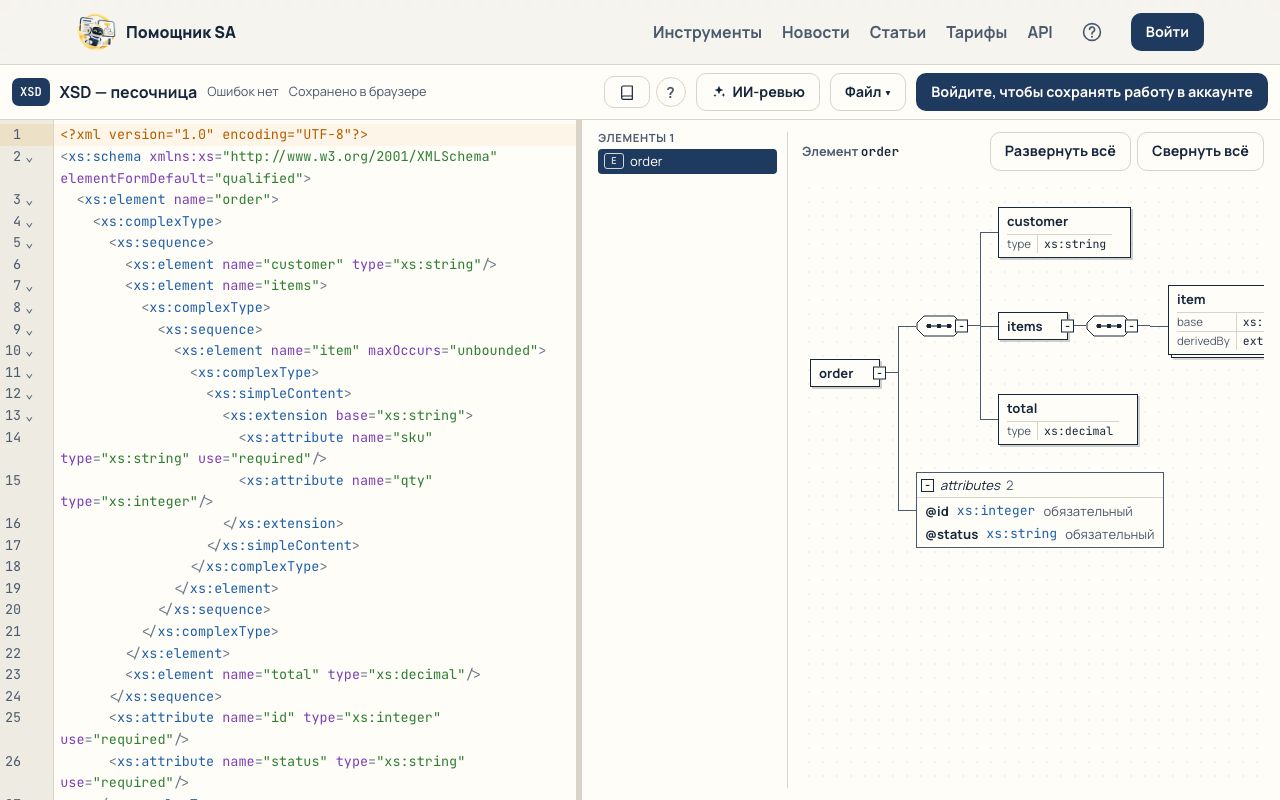The width and height of the screenshot is (1280, 800).
Task: Open the Файл dropdown menu
Action: 867,92
